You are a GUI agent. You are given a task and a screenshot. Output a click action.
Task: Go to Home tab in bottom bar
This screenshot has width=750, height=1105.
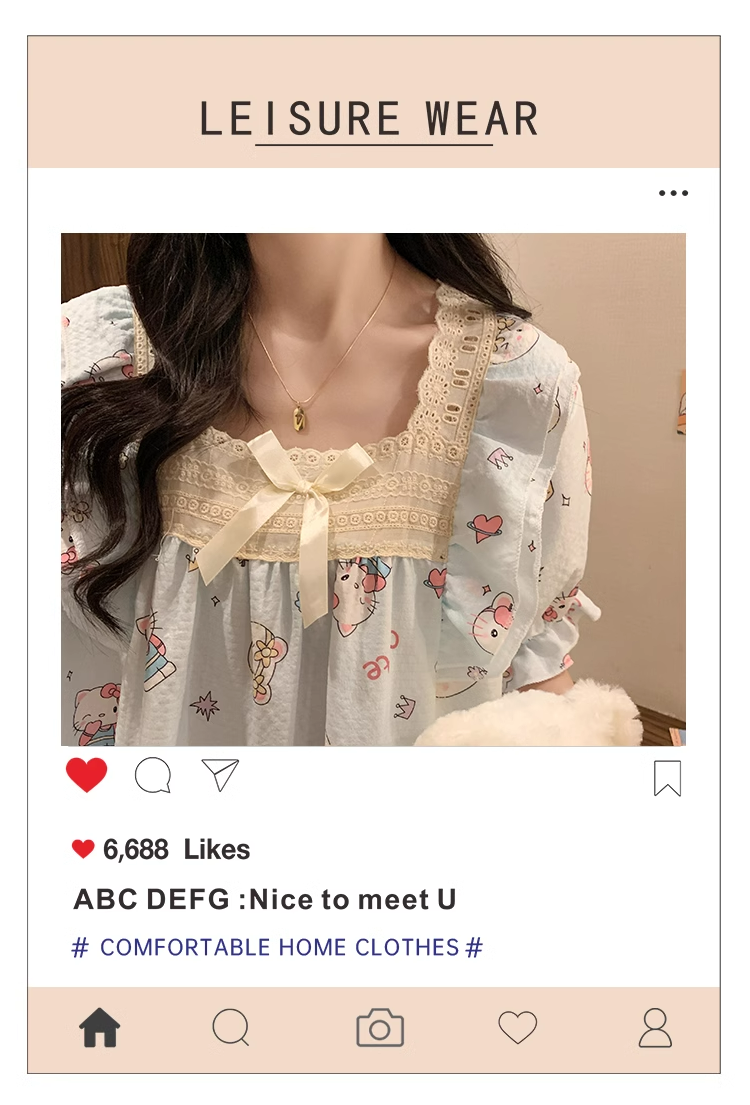coord(99,1027)
